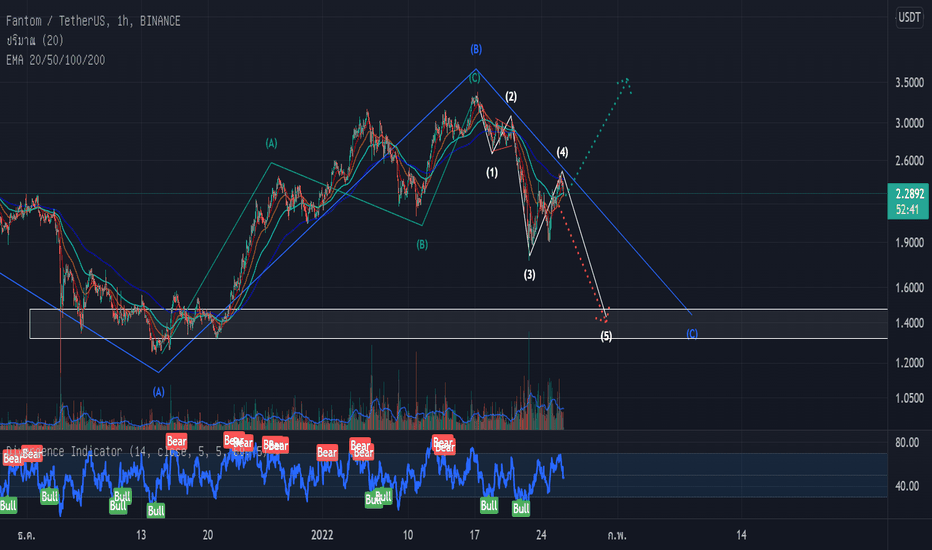
Task: Click the 3.0000 price axis label
Action: tap(909, 123)
